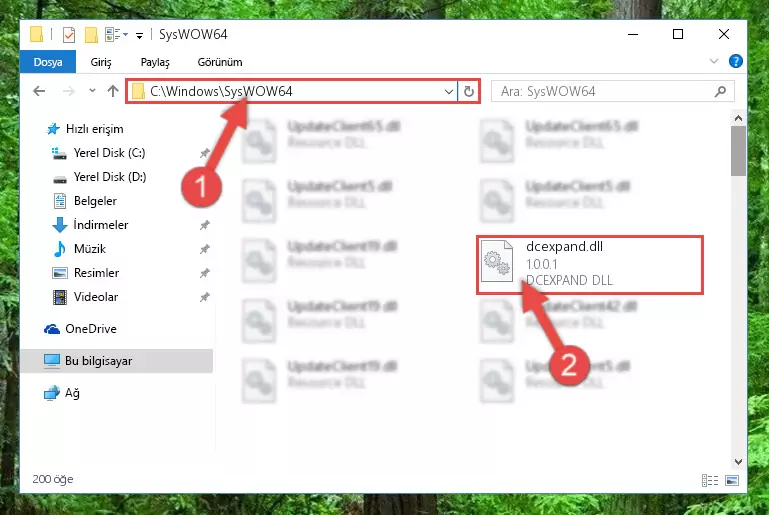Click the pin icon next to Yerel Disk (C:)
Image resolution: width=769 pixels, height=515 pixels.
pyautogui.click(x=205, y=154)
